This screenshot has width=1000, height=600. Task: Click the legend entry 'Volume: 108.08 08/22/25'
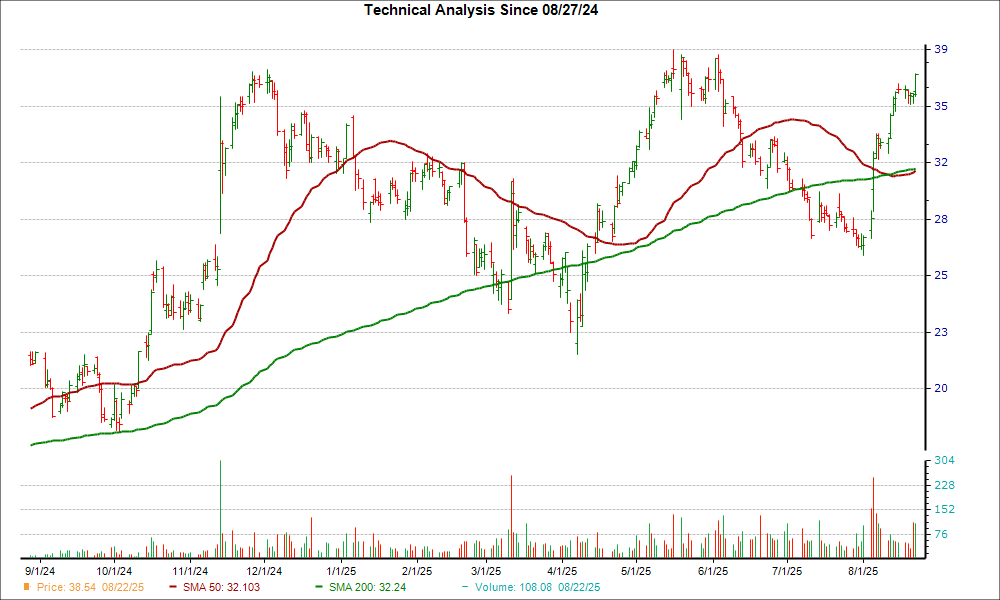(537, 587)
